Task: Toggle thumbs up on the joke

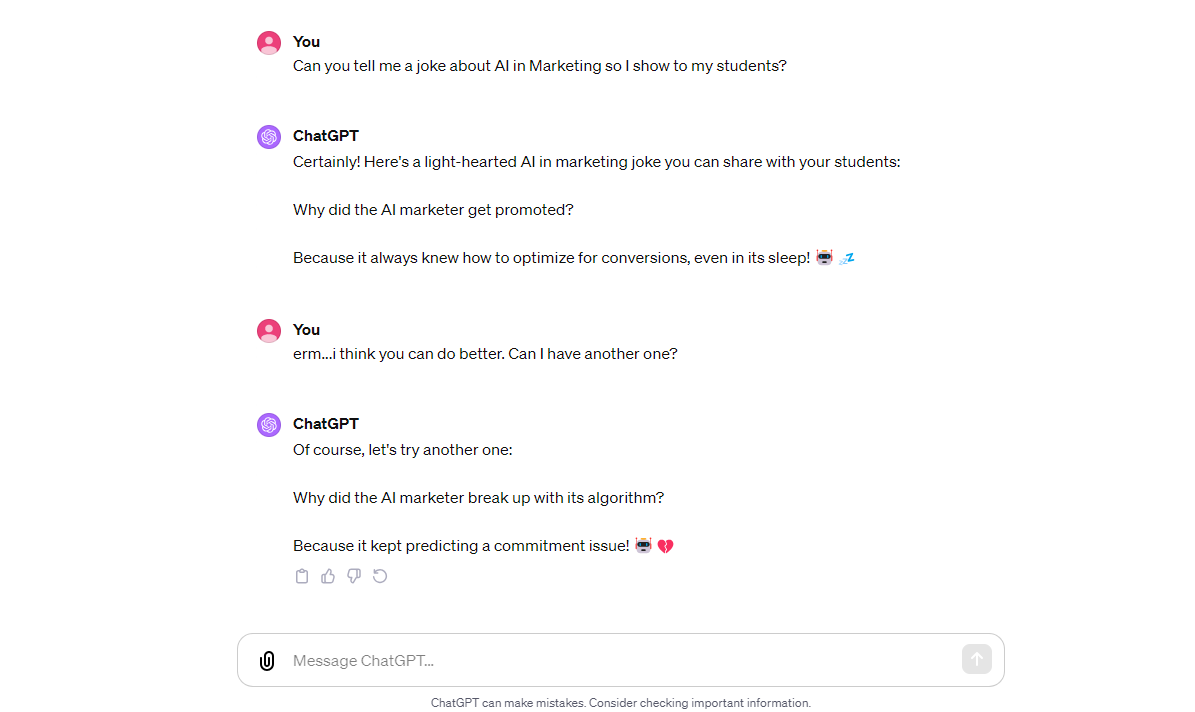Action: coord(328,576)
